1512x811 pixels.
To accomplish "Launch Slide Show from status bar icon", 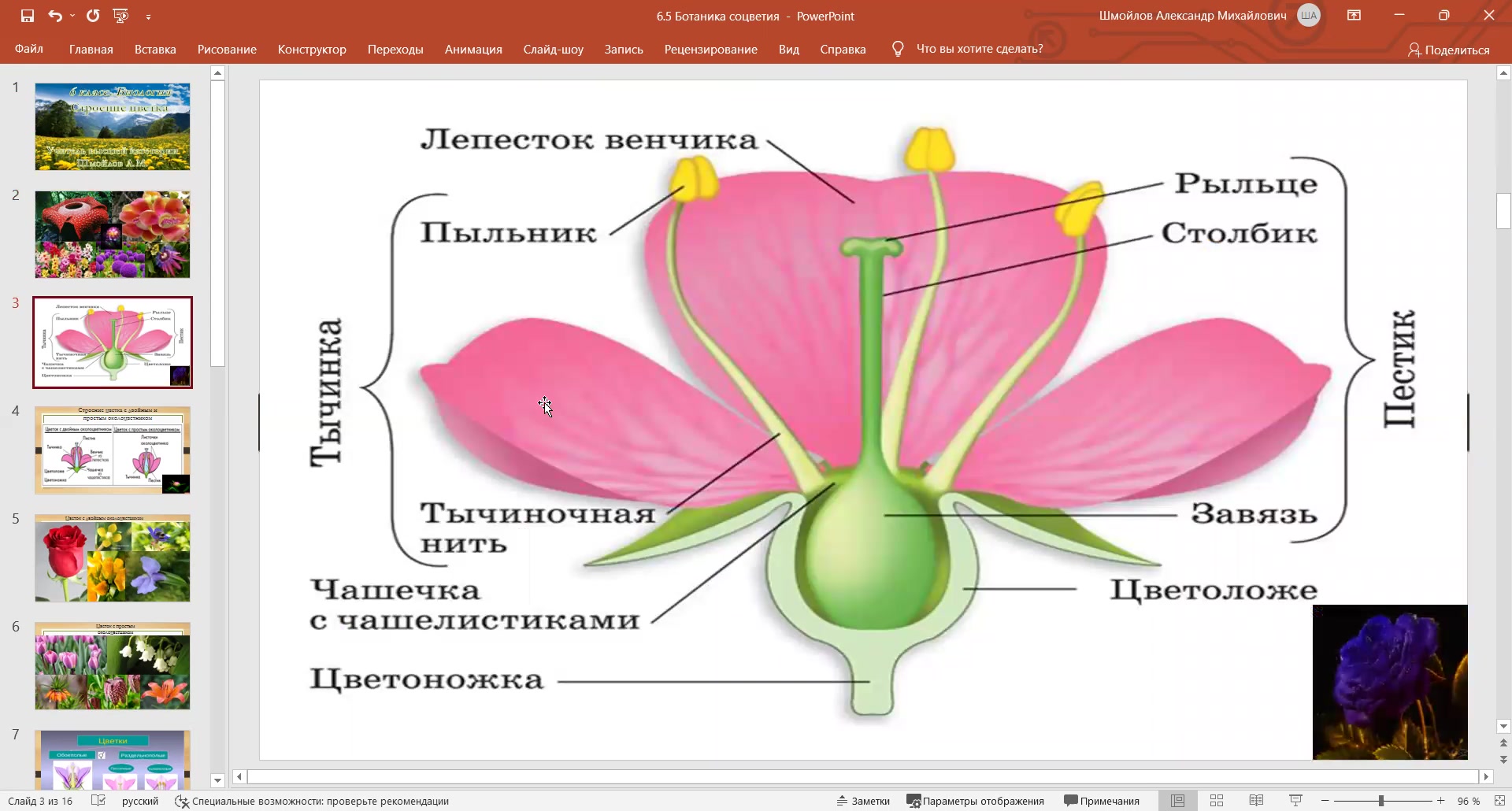I will click(1295, 801).
